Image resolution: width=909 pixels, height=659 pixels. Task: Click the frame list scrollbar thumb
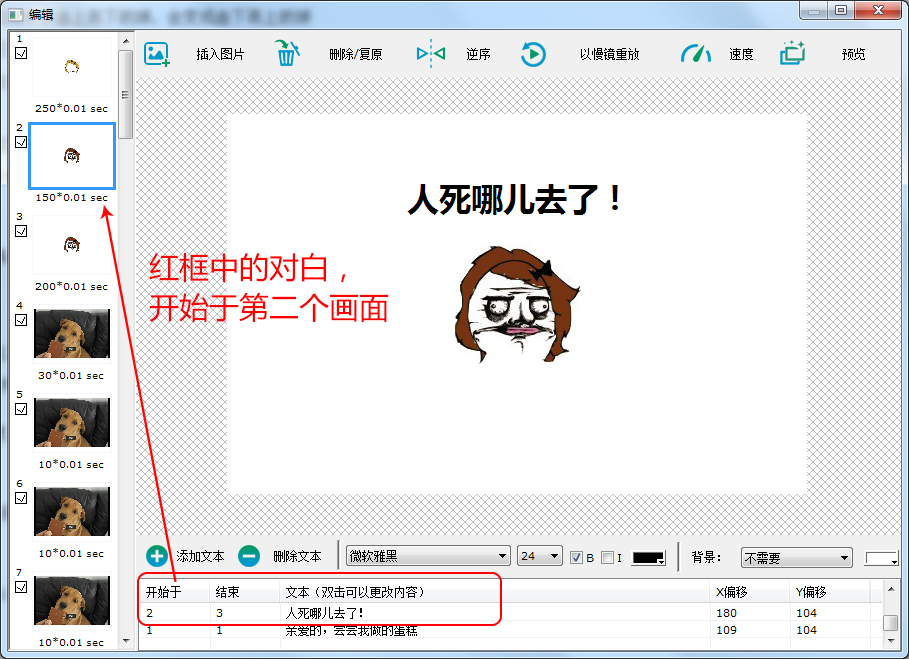tap(126, 94)
